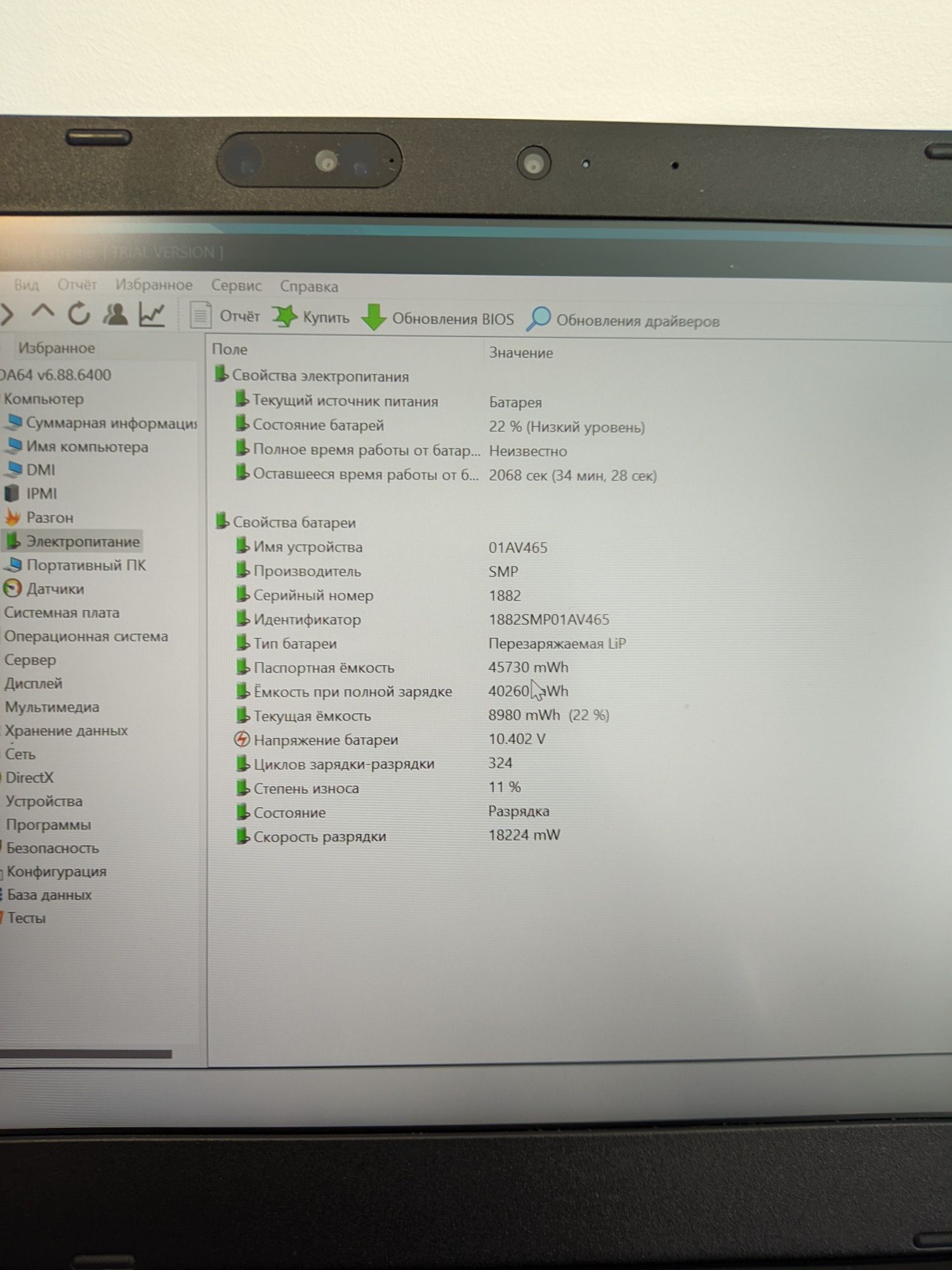
Task: Click the Состояние батарей row
Action: 440,425
